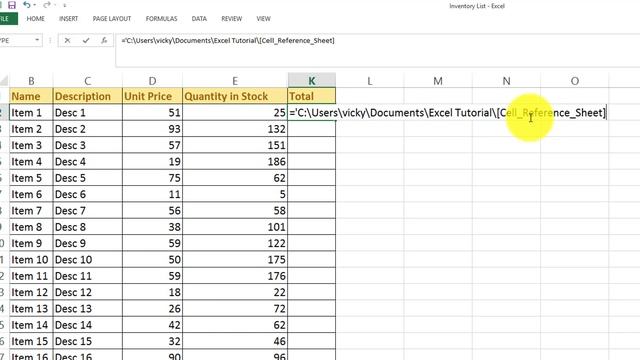Select quantity 175 for Item 10

235,260
